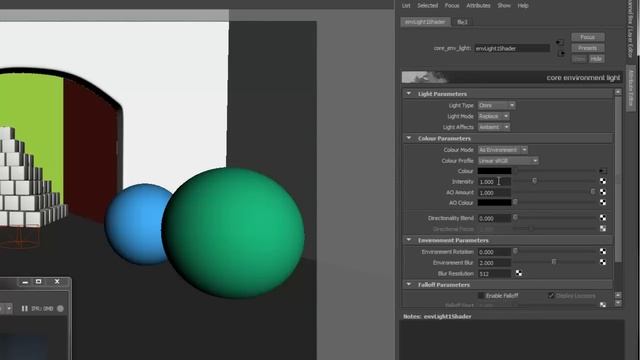Click the black Colour swatch
The width and height of the screenshot is (640, 360).
click(494, 171)
